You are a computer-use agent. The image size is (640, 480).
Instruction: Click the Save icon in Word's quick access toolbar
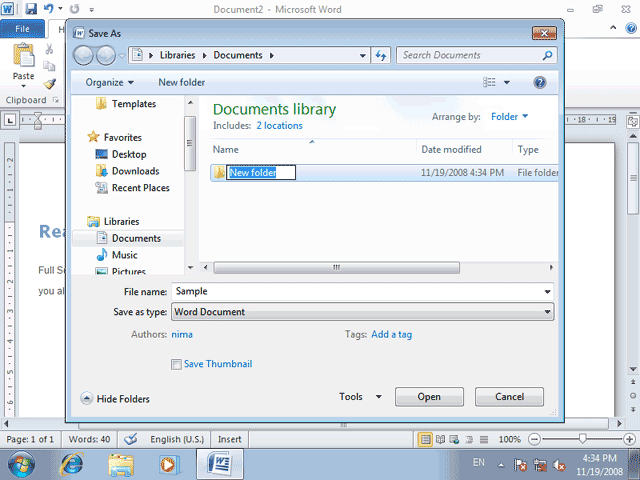(x=31, y=9)
